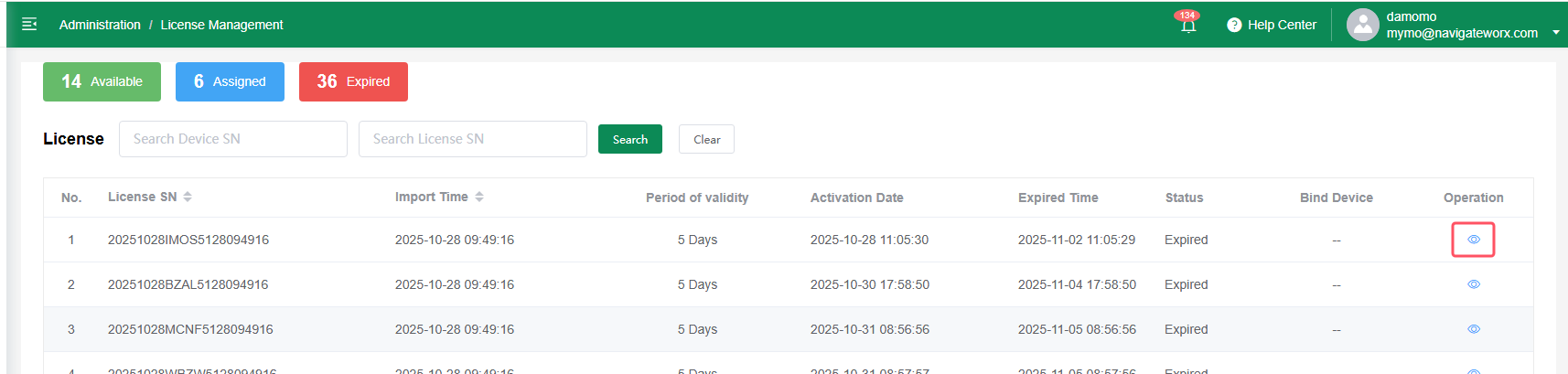View details of license 20251028MCNF5128094916
The image size is (1568, 374).
click(x=1473, y=329)
